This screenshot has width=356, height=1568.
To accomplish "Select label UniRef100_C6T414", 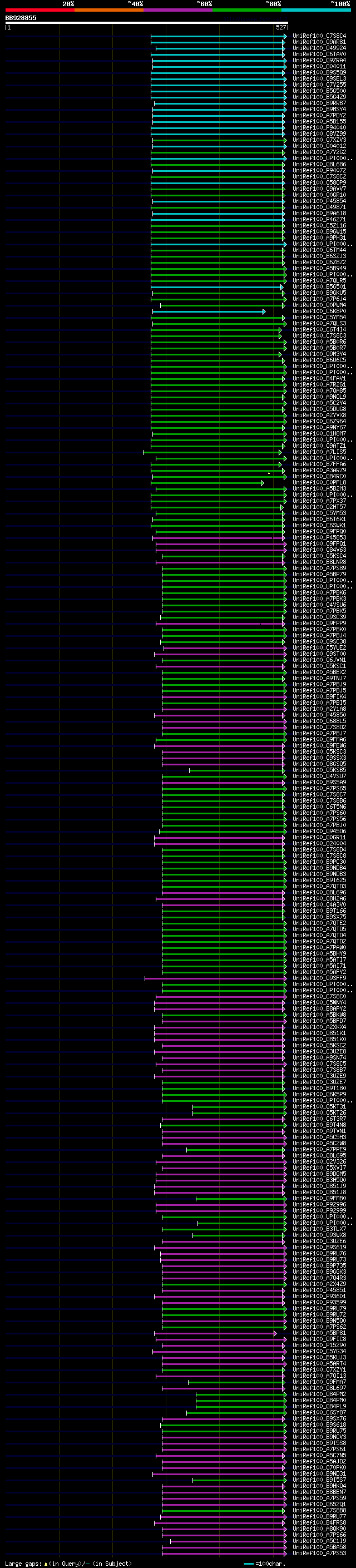I will tap(319, 330).
